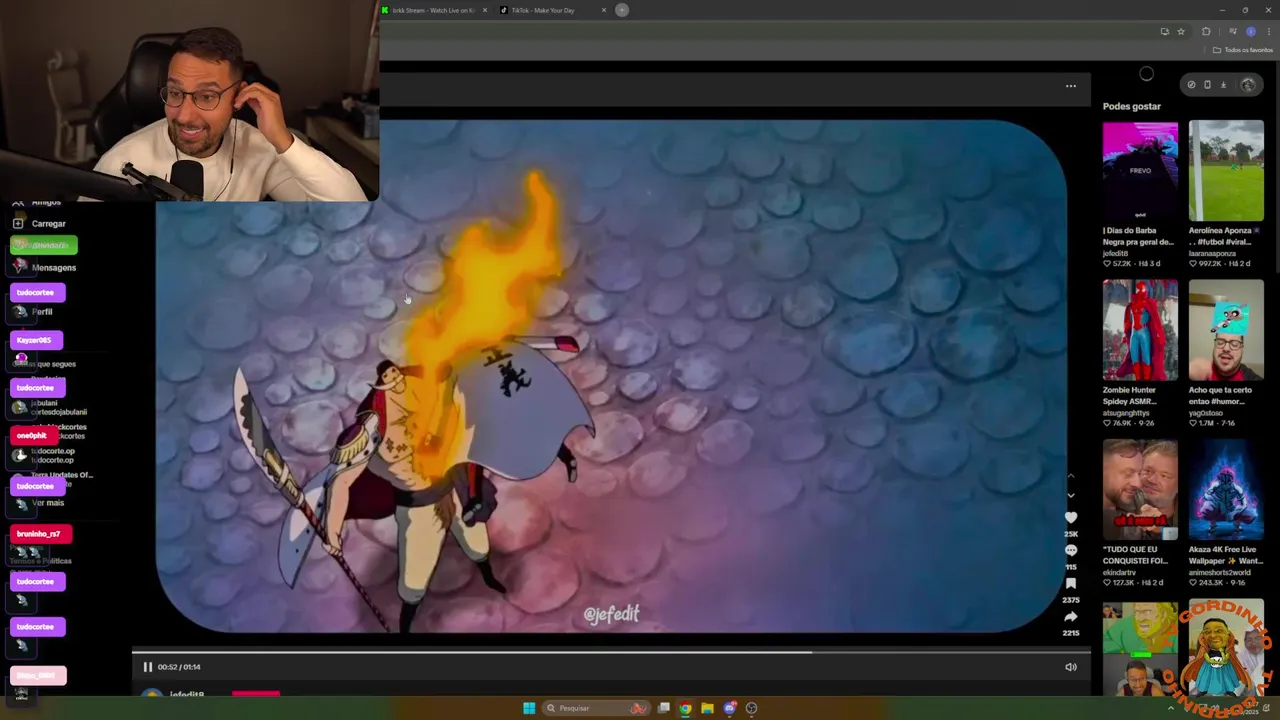
Task: Open comments via speech bubble icon
Action: click(1071, 550)
